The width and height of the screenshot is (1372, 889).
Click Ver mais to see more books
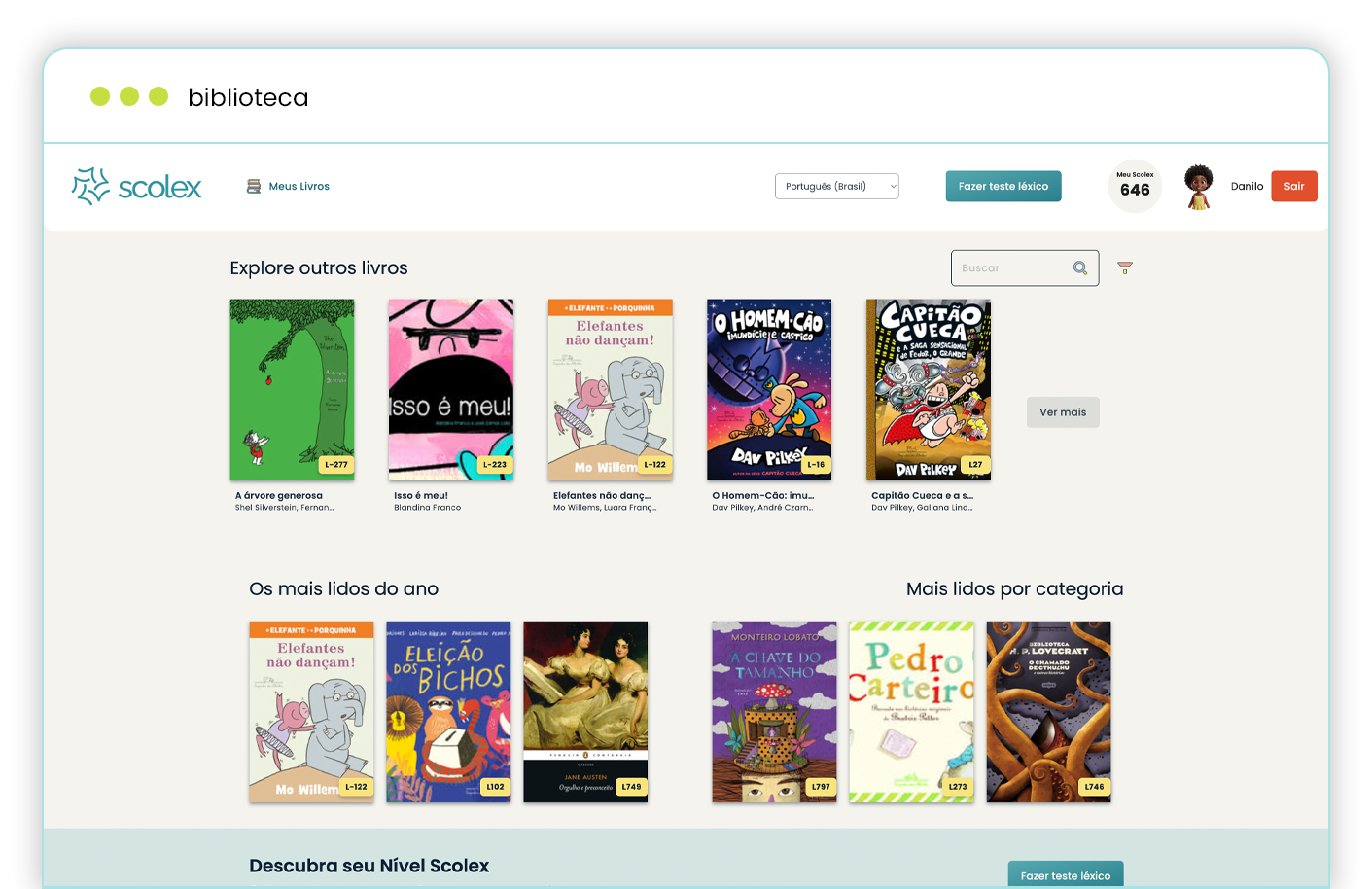coord(1063,411)
